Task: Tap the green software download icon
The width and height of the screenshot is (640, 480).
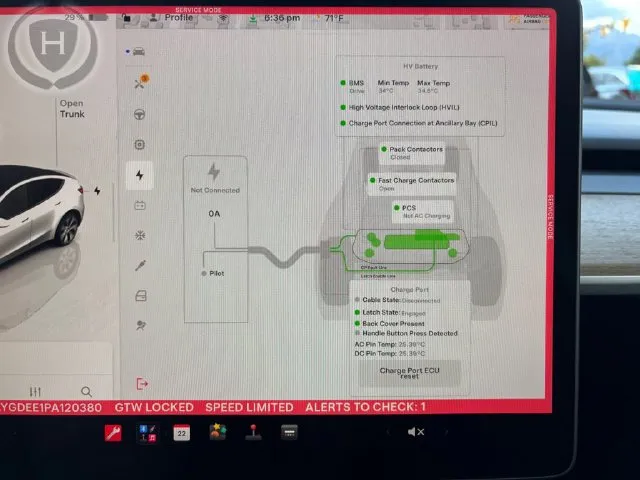Action: [253, 19]
